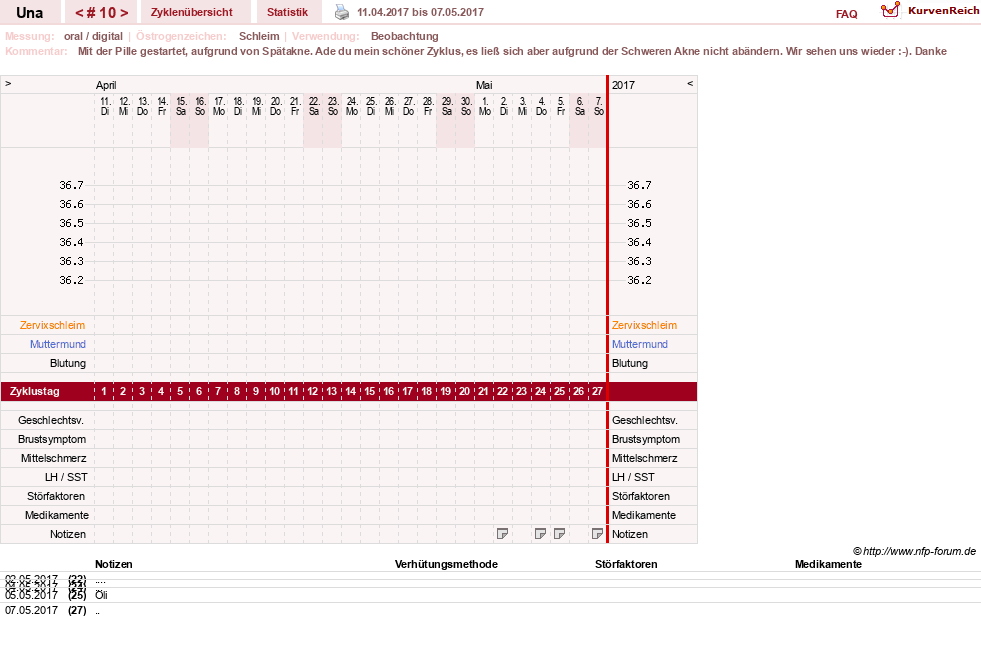981x663 pixels.
Task: Open the note icon on cycle day 22
Action: coord(502,534)
